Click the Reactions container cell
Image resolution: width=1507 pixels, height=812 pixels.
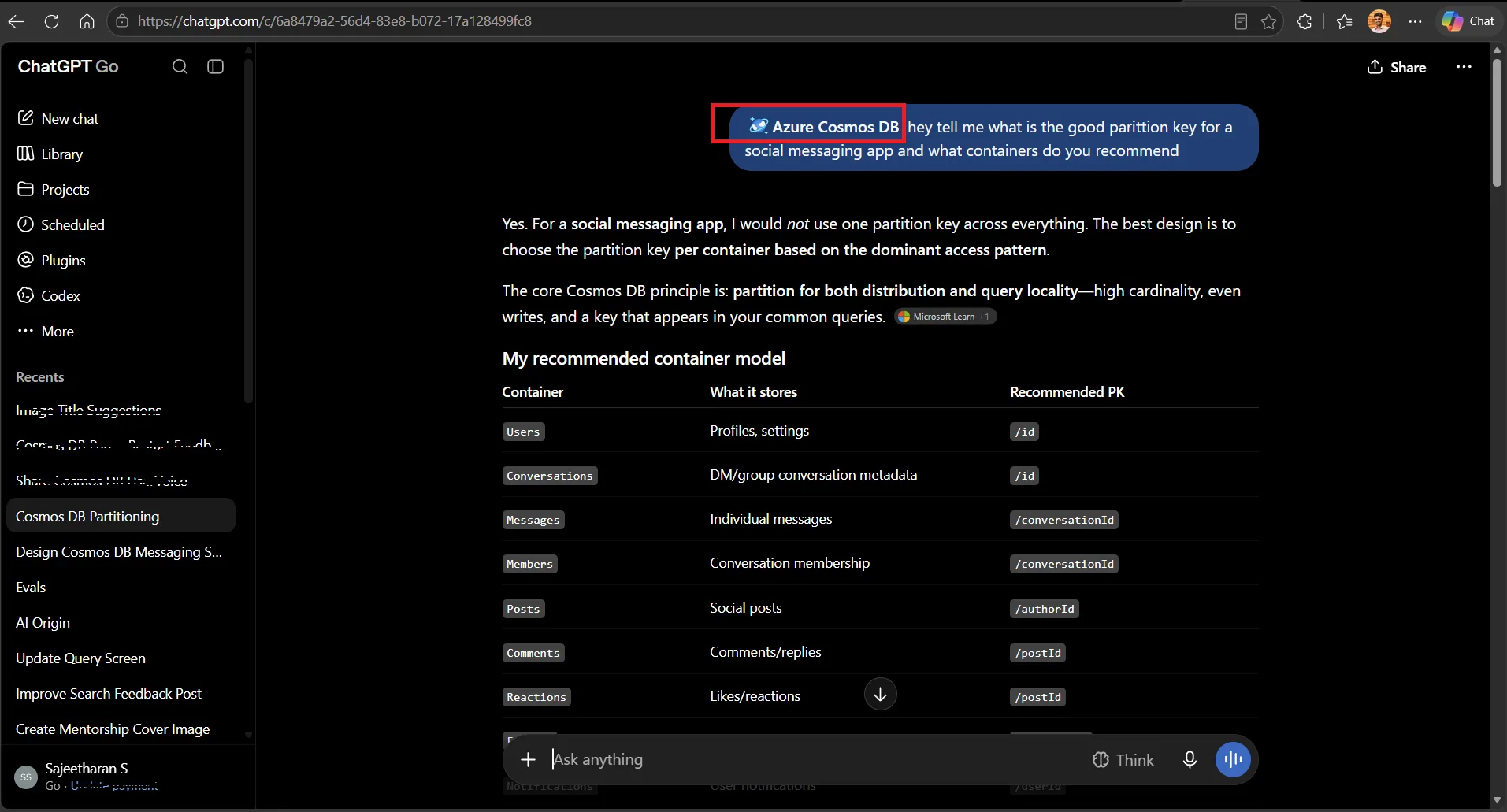pos(536,697)
